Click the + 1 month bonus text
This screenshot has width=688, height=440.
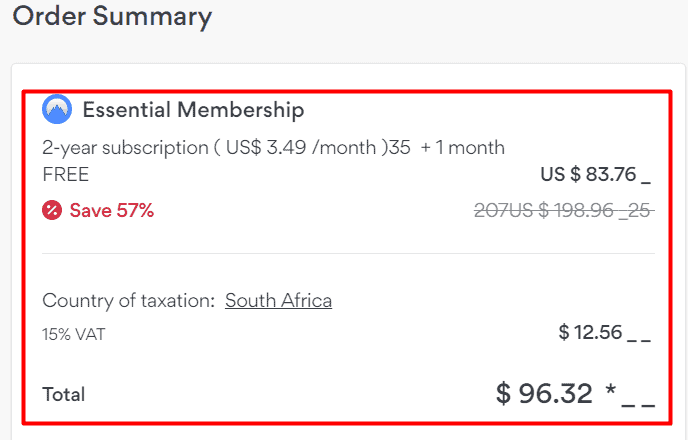(x=462, y=148)
